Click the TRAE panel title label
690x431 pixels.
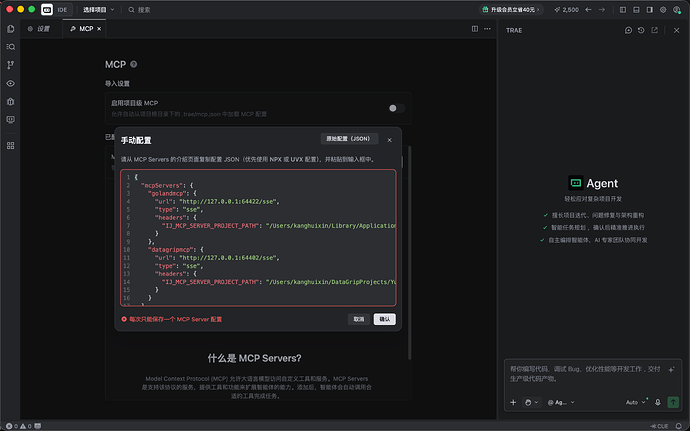[514, 30]
